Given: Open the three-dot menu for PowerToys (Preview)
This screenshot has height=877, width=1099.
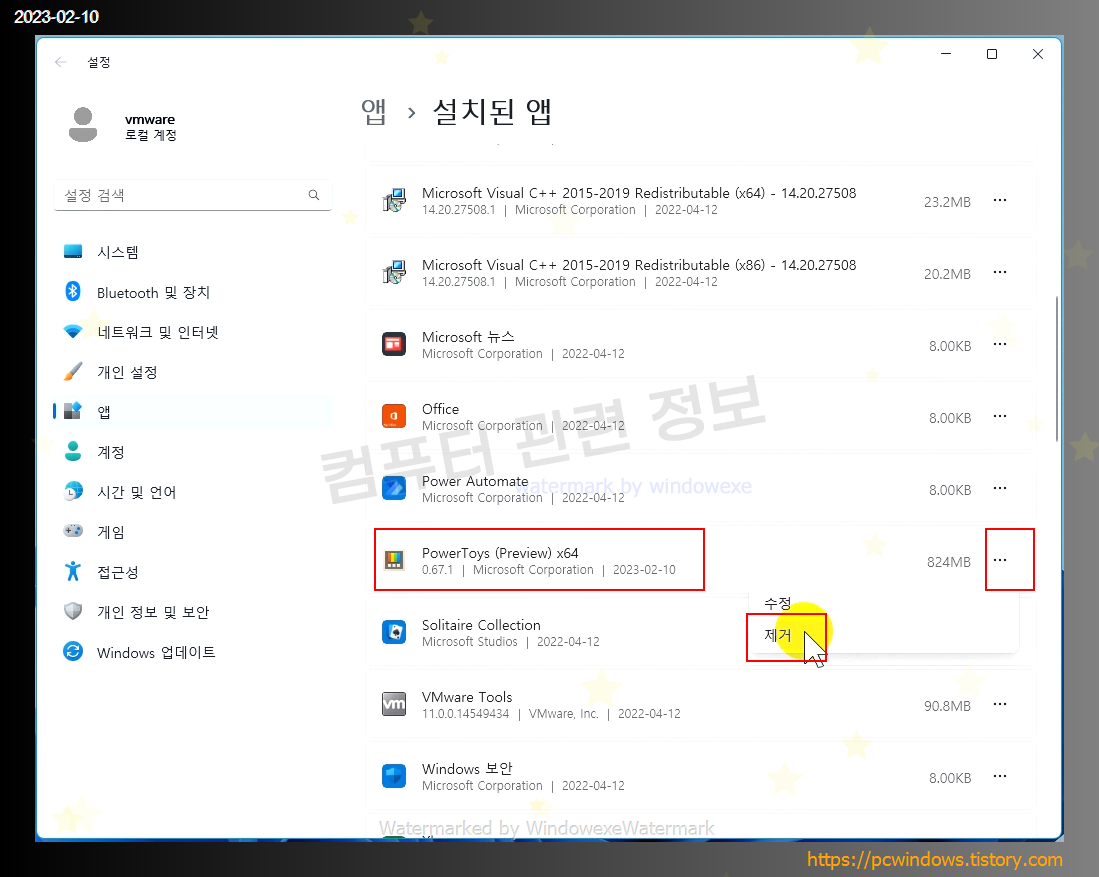Looking at the screenshot, I should [x=1000, y=560].
